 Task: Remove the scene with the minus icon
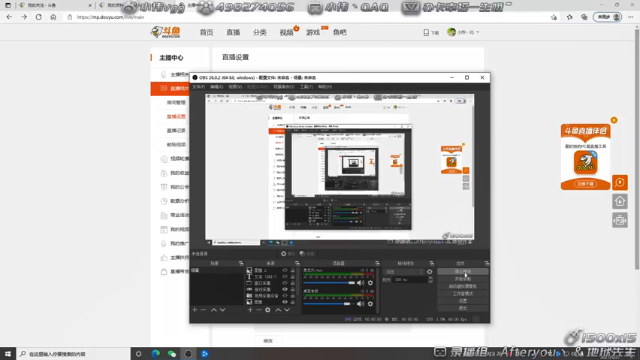(203, 310)
